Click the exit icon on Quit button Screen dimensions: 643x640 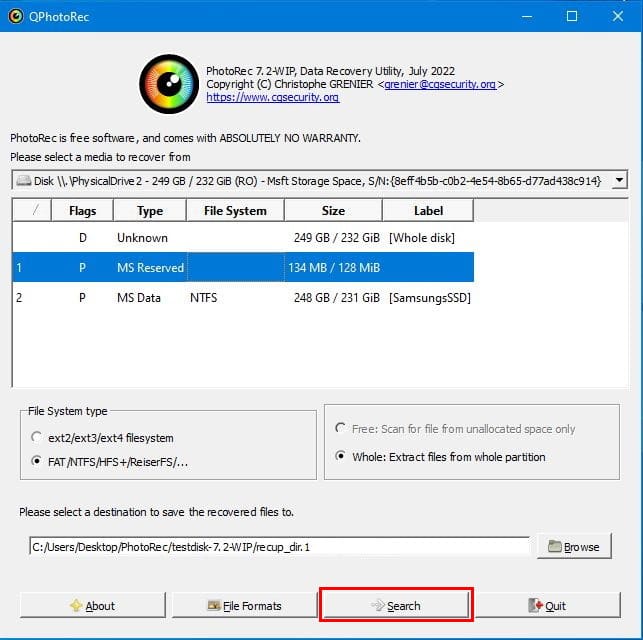pyautogui.click(x=536, y=605)
